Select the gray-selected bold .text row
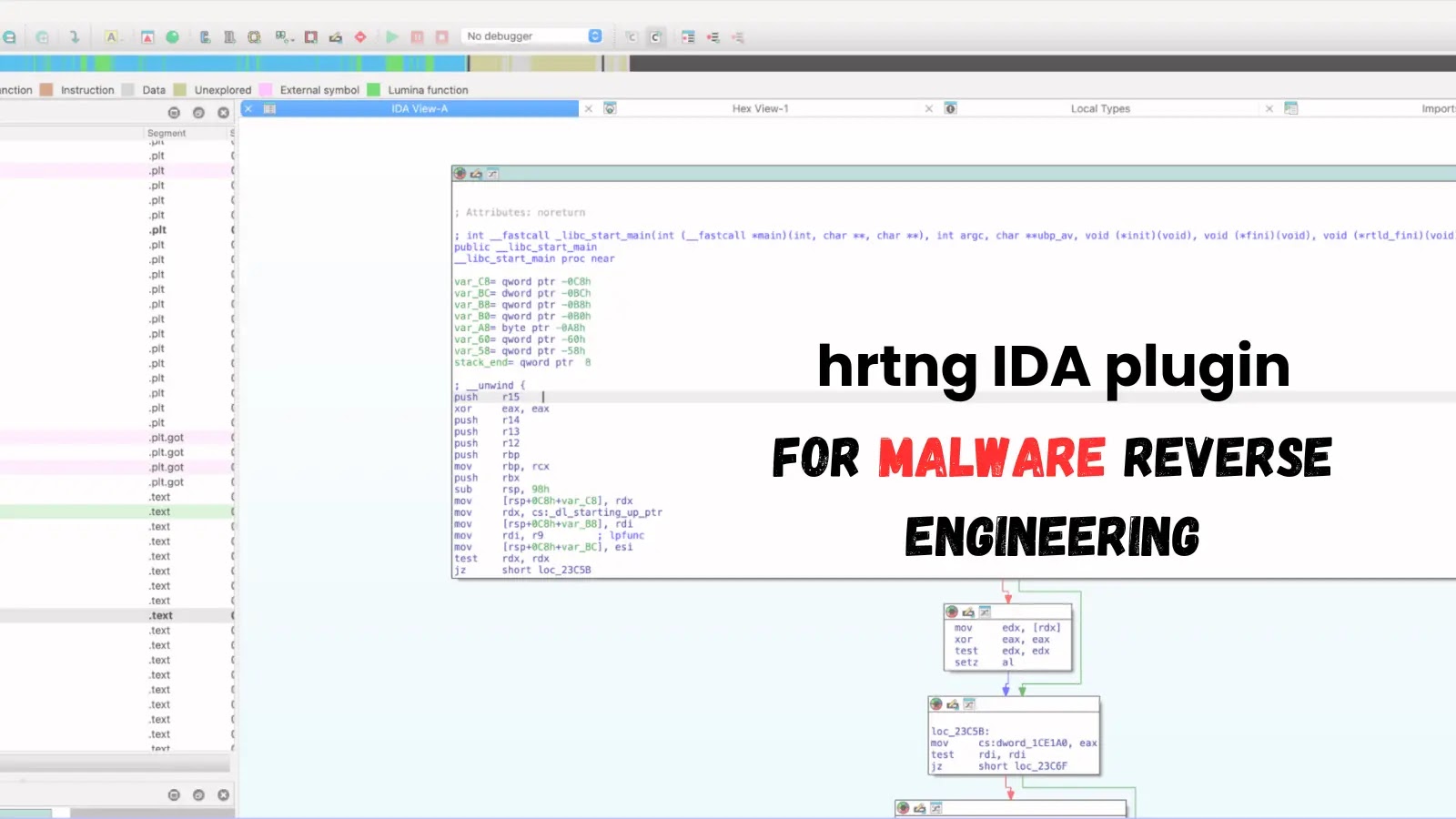The height and width of the screenshot is (819, 1456). tap(117, 616)
